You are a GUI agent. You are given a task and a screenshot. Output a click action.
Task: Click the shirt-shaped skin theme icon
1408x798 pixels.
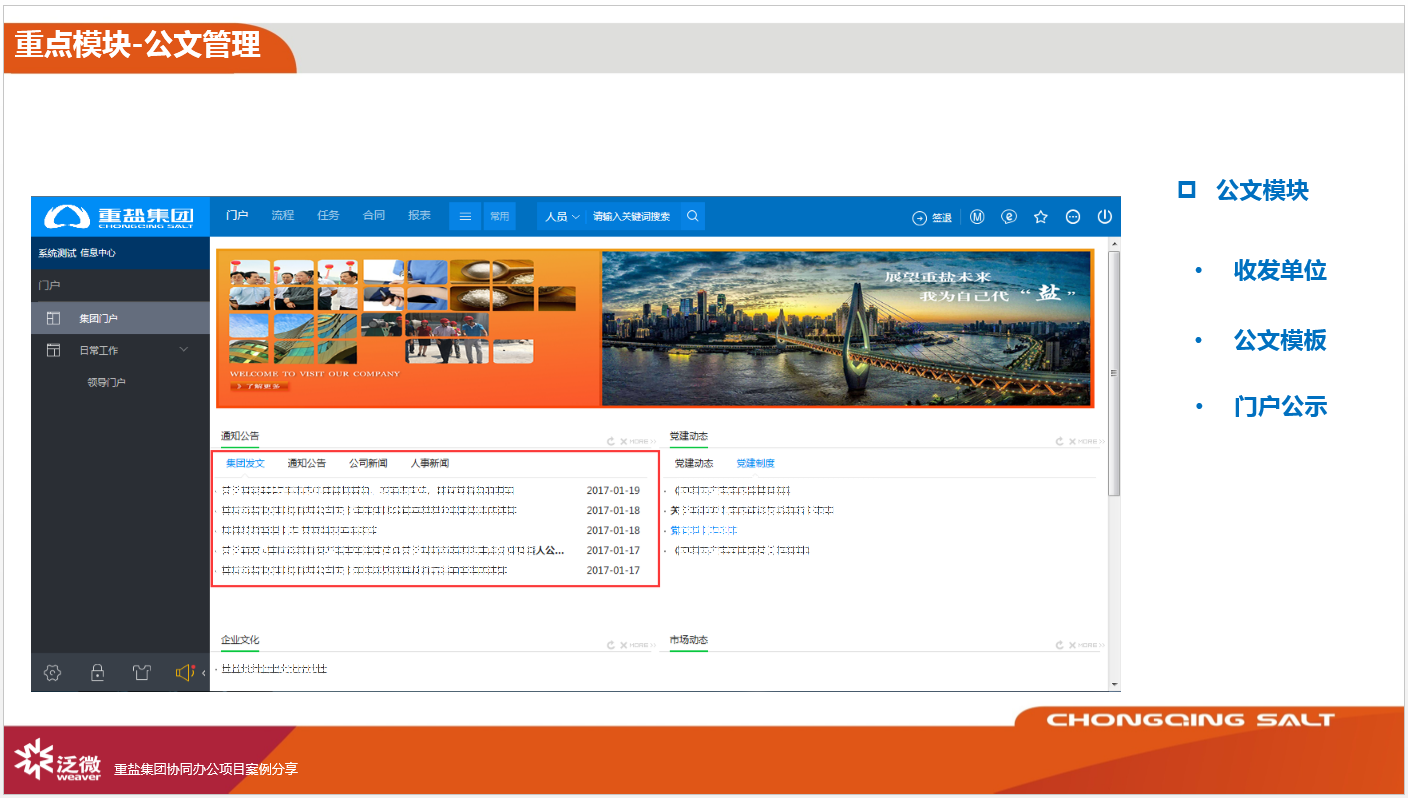click(x=141, y=673)
